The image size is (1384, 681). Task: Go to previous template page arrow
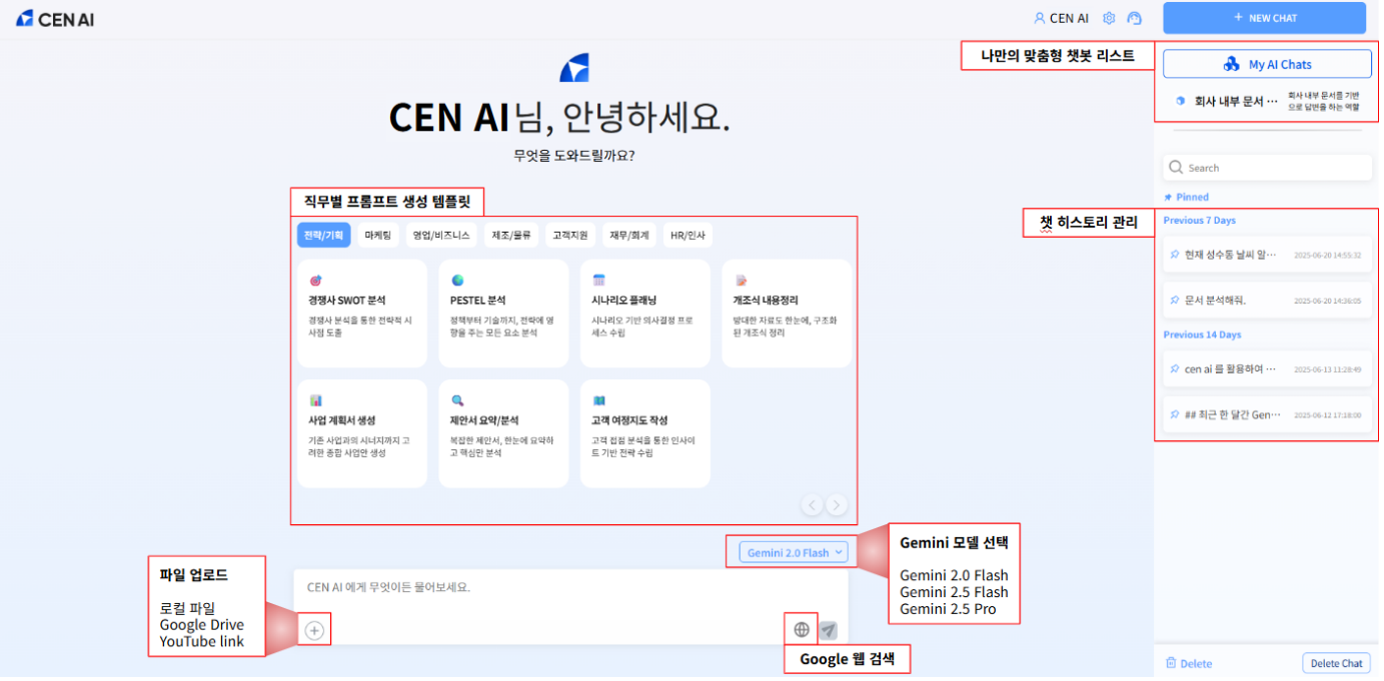click(x=812, y=505)
